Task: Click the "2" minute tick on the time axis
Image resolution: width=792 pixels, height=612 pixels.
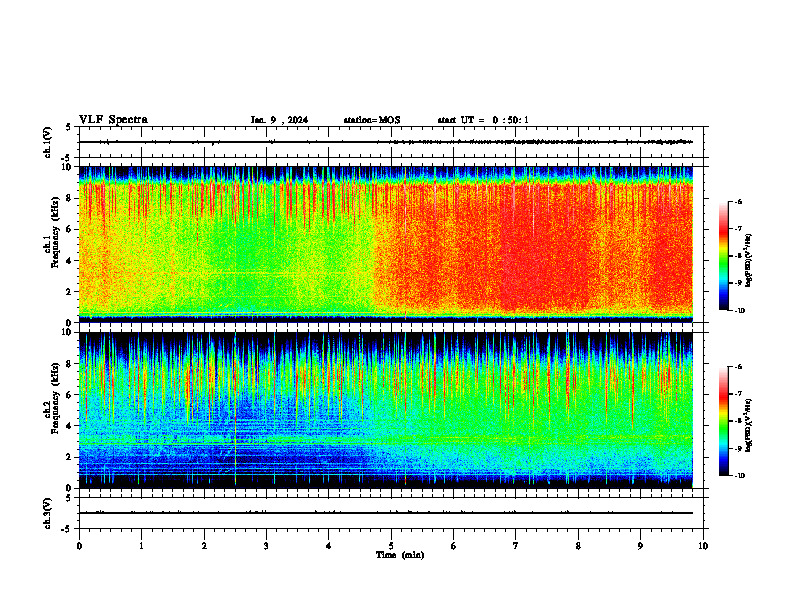Action: [x=204, y=546]
